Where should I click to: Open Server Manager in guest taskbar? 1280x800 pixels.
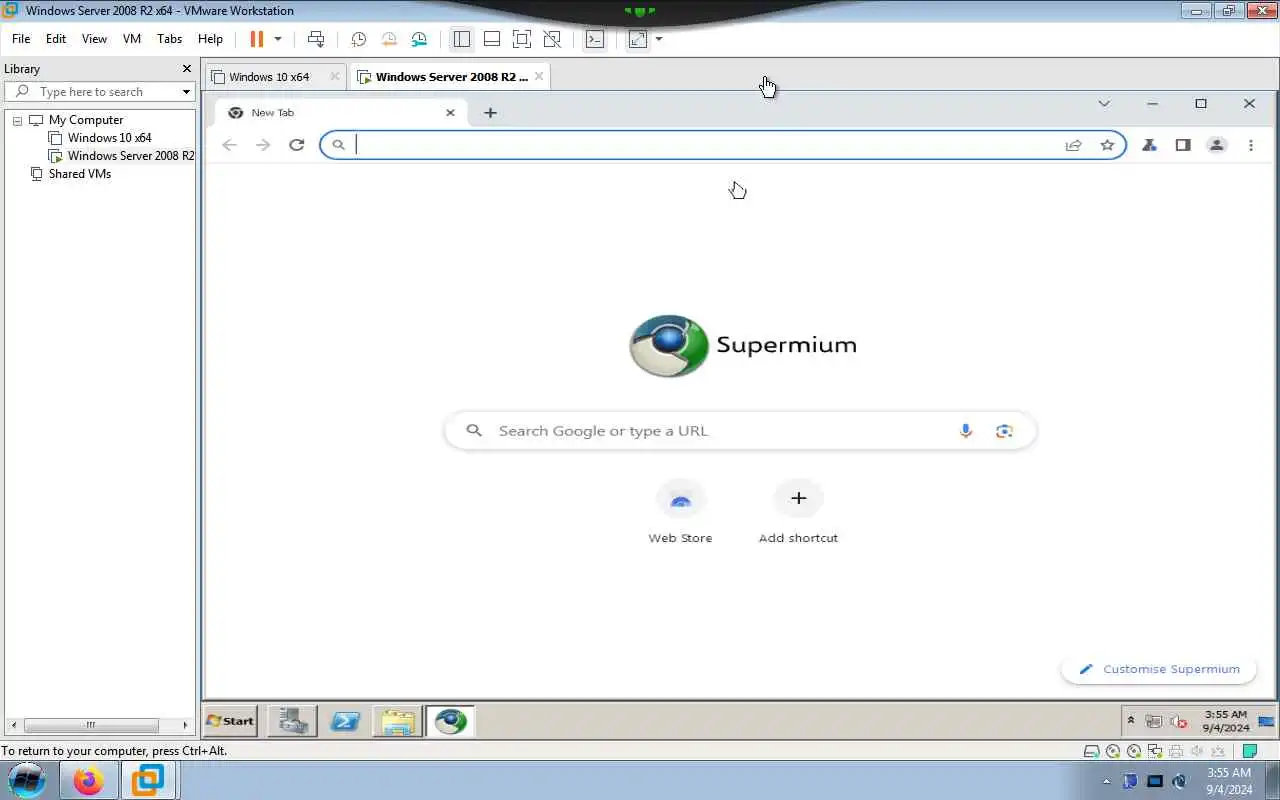(x=293, y=721)
